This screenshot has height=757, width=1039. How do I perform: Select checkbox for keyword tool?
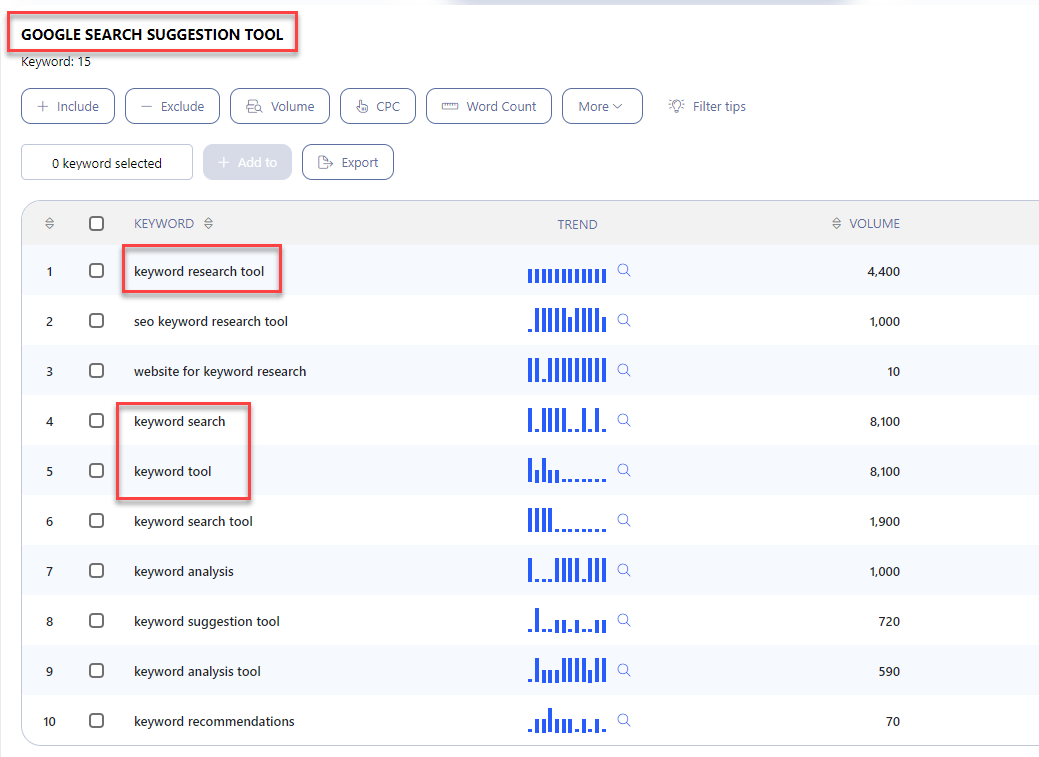click(x=97, y=471)
